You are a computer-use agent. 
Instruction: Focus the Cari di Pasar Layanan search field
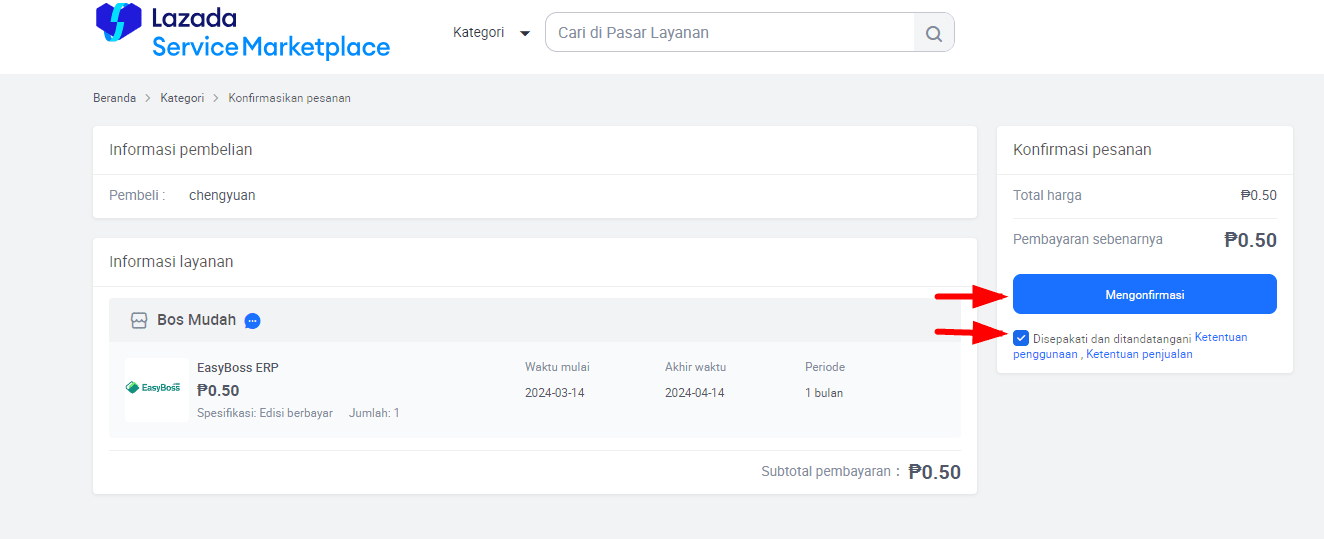tap(730, 33)
